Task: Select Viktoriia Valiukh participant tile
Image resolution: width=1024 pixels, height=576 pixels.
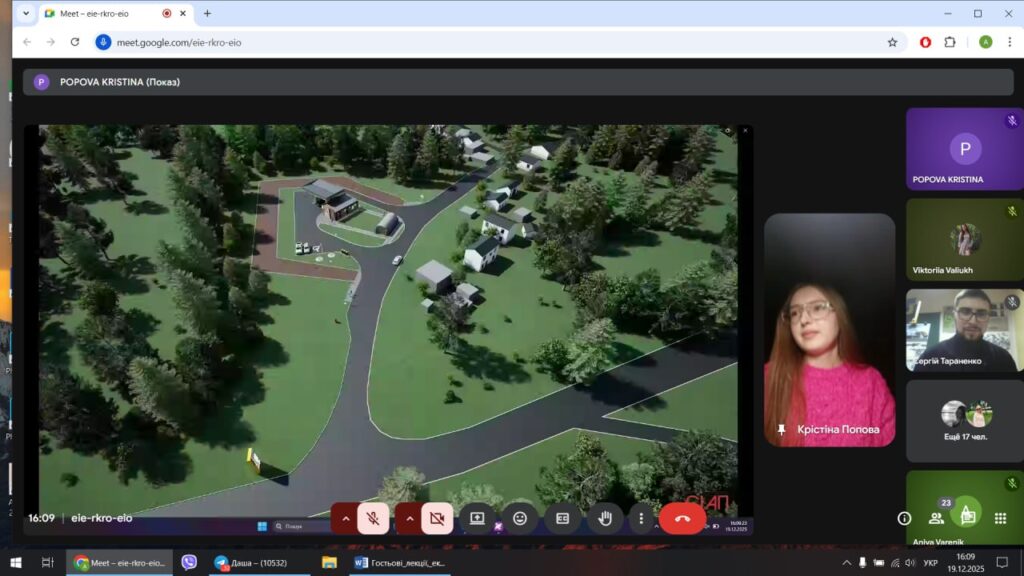Action: pyautogui.click(x=964, y=239)
